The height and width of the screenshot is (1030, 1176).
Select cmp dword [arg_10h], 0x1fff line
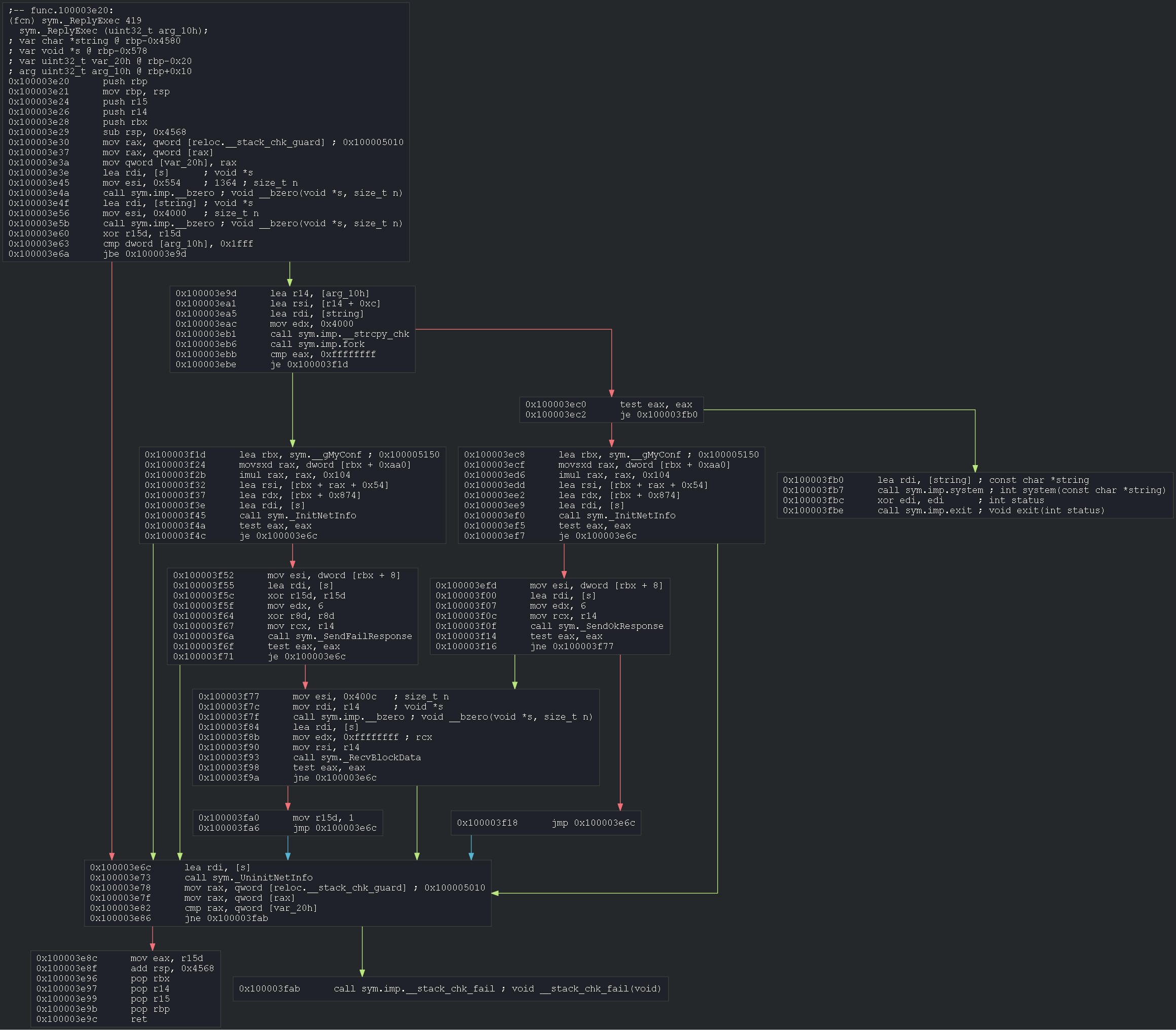[177, 244]
